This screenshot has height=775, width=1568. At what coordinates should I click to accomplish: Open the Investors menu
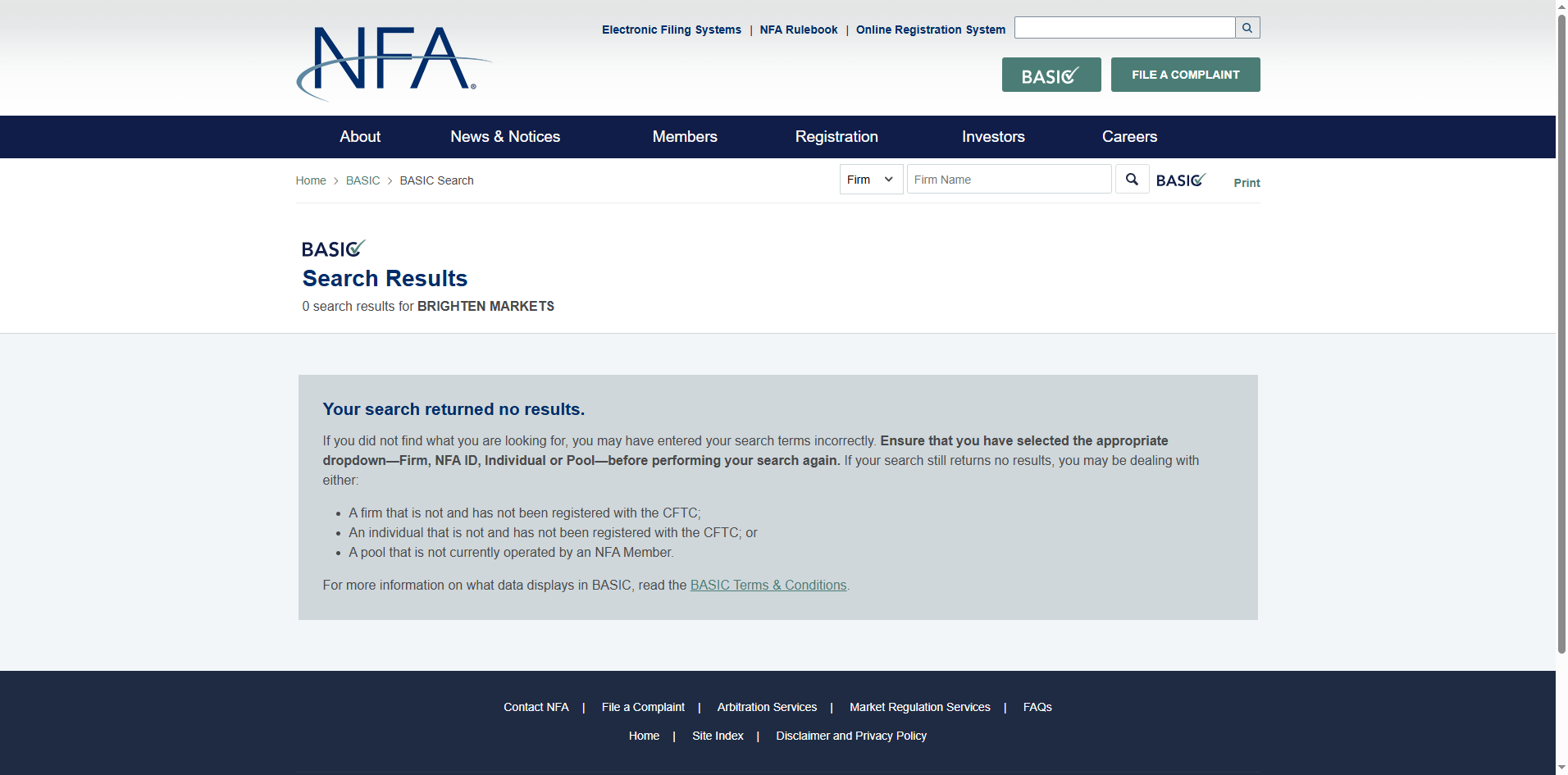(993, 137)
